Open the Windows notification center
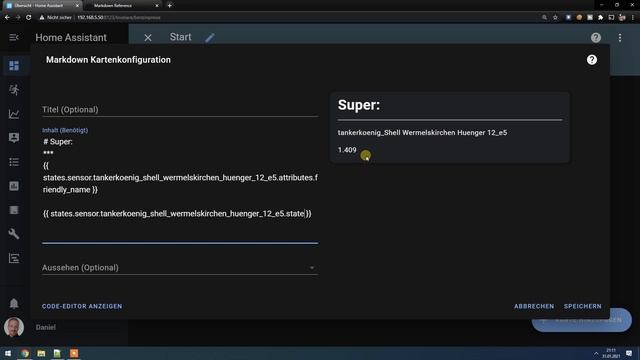This screenshot has height=360, width=640. pyautogui.click(x=629, y=353)
